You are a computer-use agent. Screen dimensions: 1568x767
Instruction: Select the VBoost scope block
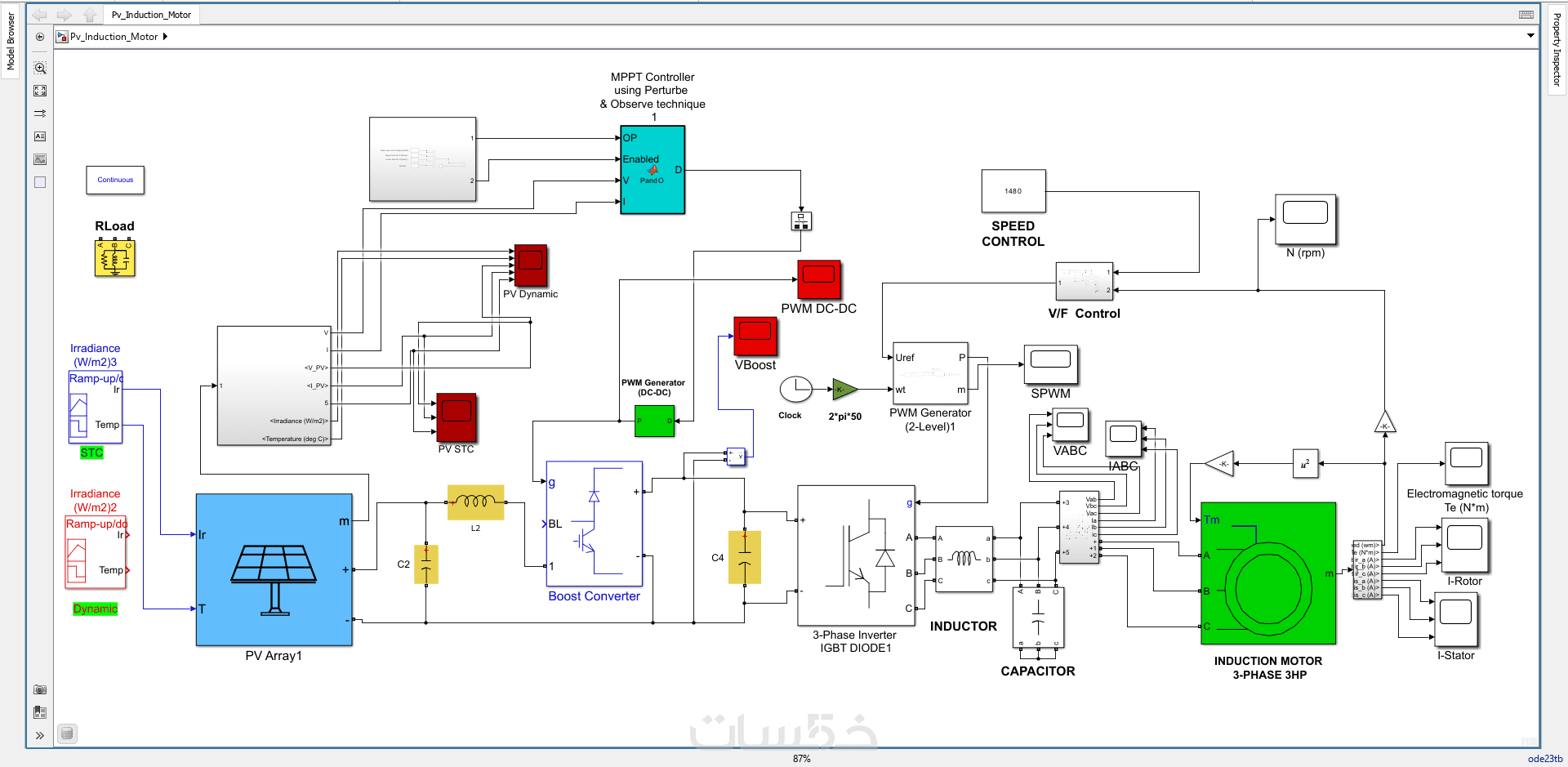(x=755, y=337)
